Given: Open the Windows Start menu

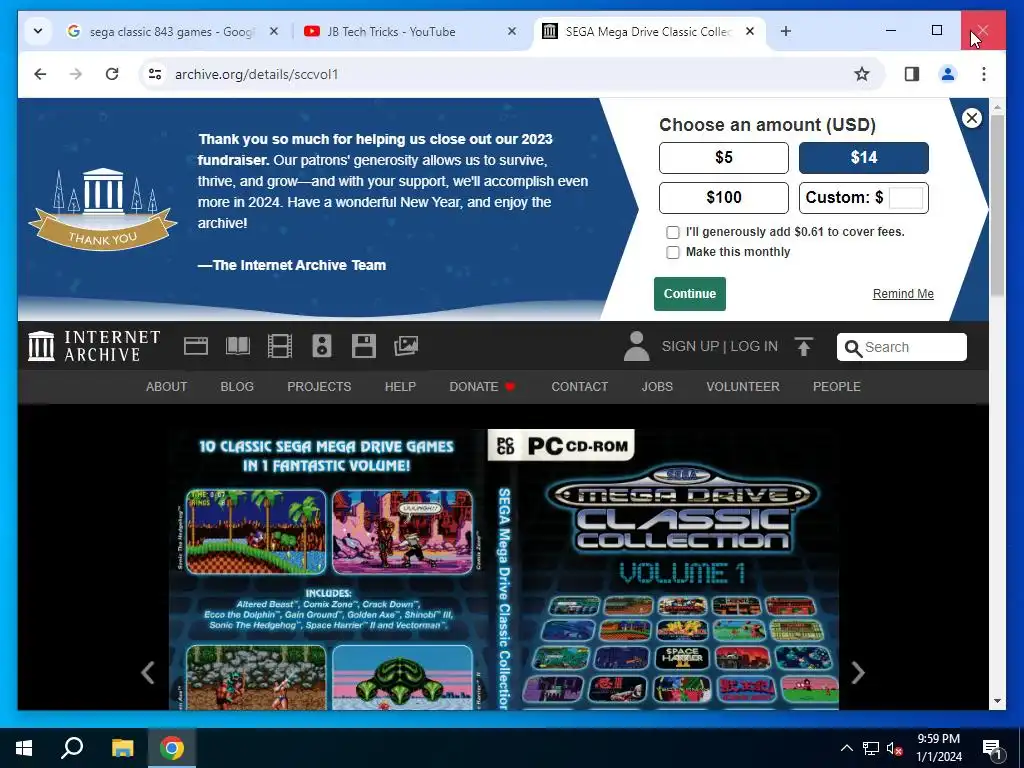Looking at the screenshot, I should pos(24,748).
